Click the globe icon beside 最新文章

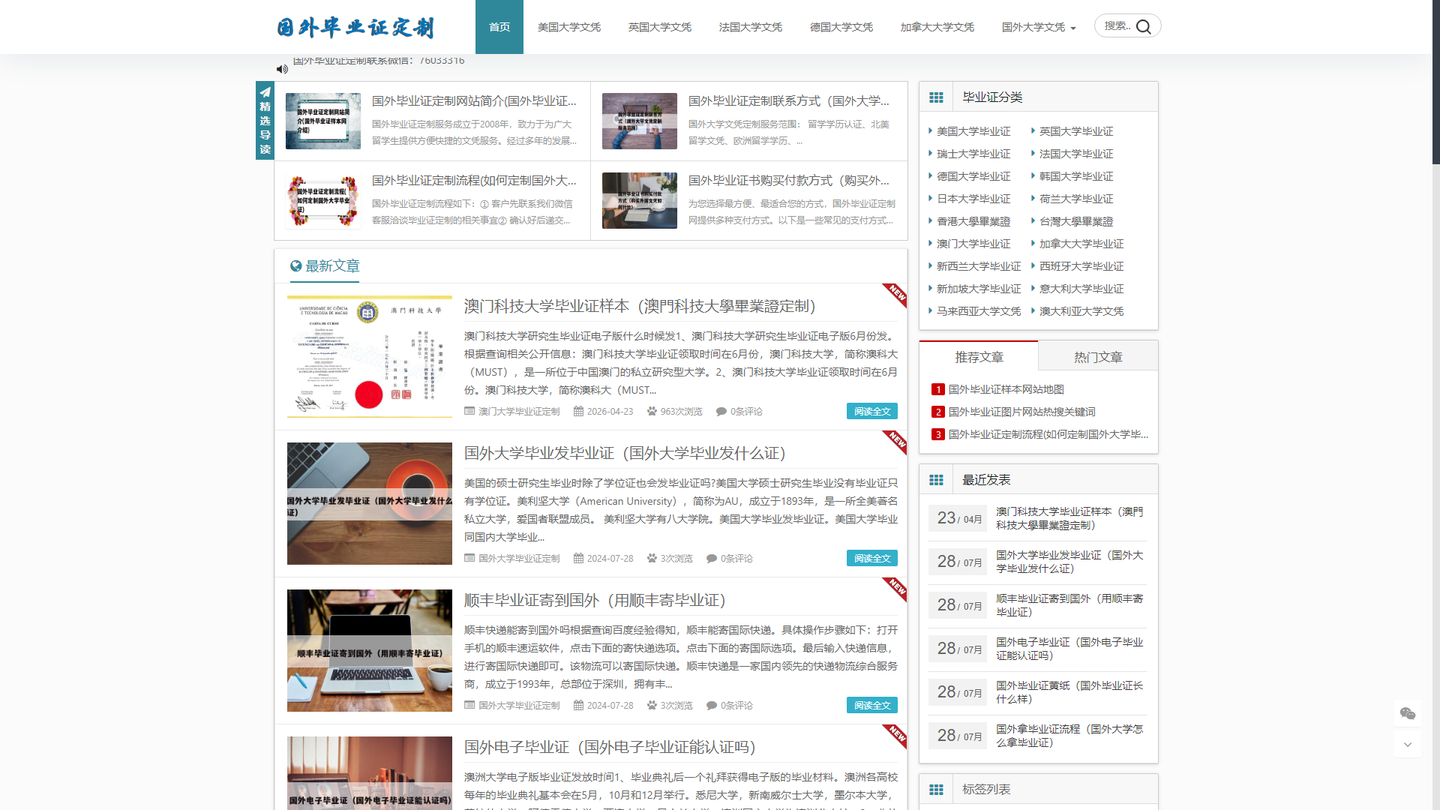click(x=296, y=266)
